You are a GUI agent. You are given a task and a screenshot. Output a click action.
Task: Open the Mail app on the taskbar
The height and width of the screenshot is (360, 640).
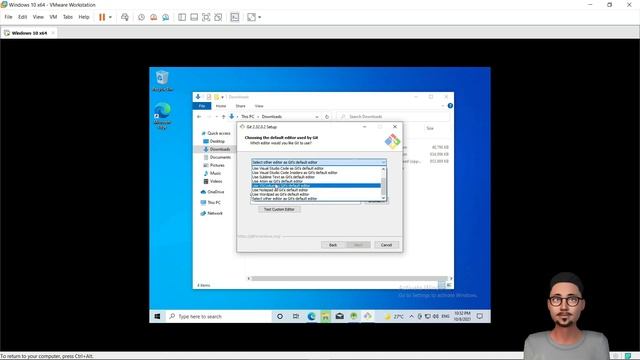pyautogui.click(x=340, y=316)
